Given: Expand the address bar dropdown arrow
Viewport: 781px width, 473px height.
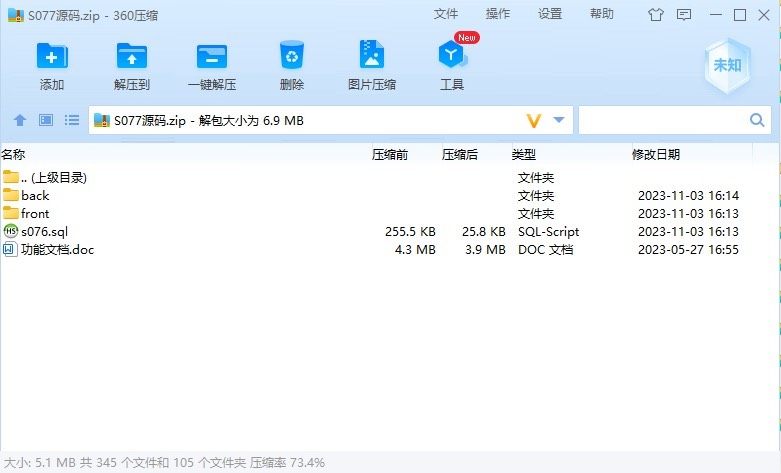Looking at the screenshot, I should click(559, 120).
